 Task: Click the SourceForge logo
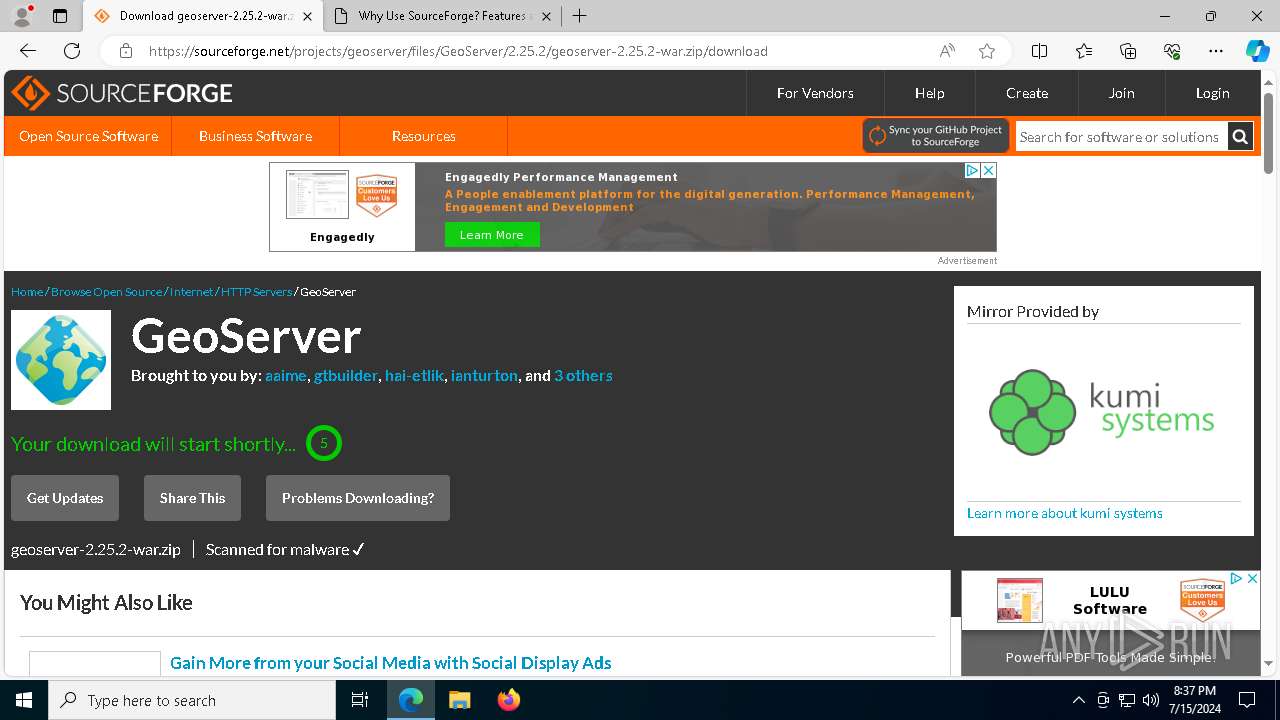pyautogui.click(x=122, y=93)
